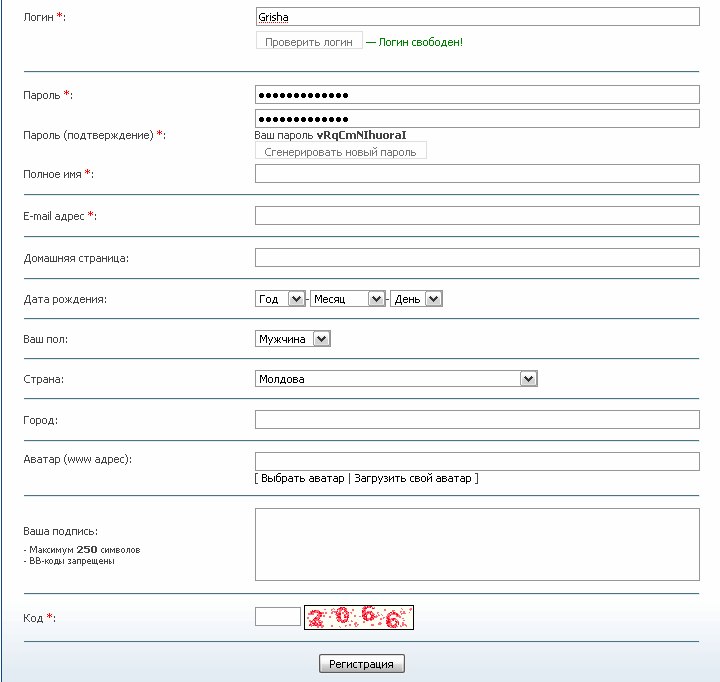Click the password confirmation field

coord(477,119)
